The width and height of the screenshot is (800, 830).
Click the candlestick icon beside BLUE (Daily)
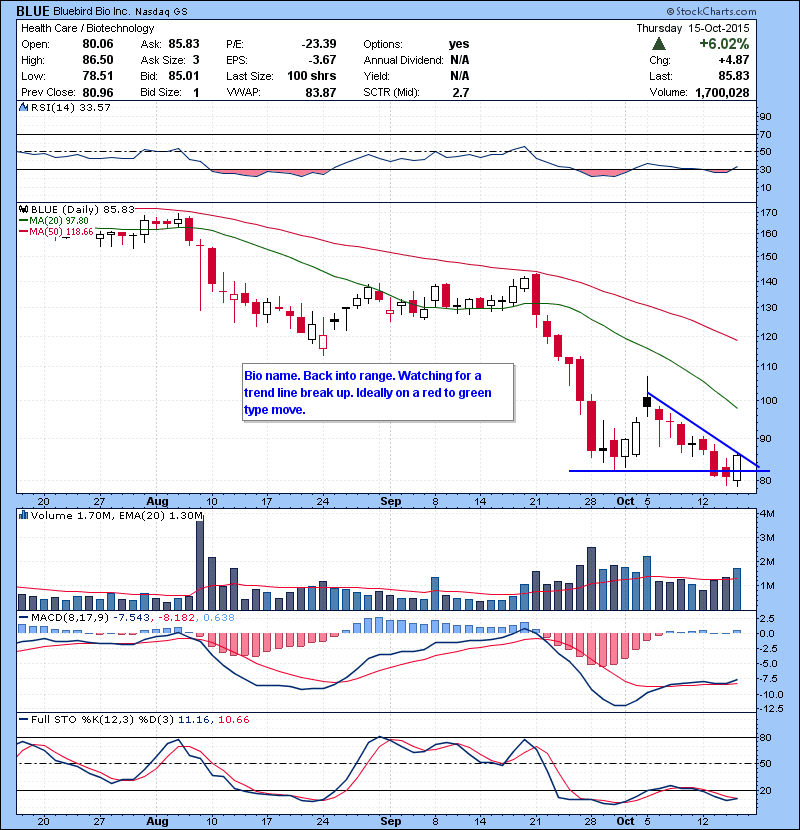(23, 209)
